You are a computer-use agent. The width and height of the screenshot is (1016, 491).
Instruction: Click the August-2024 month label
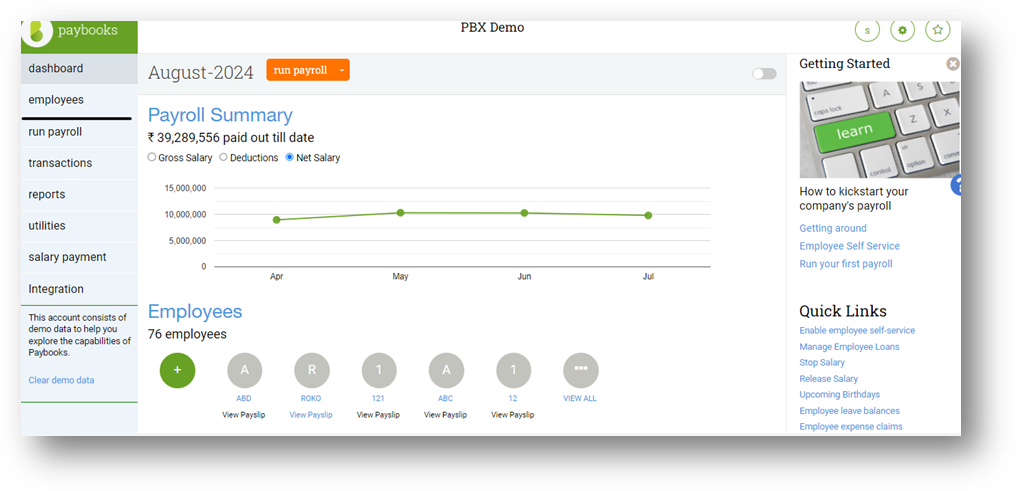(x=201, y=73)
